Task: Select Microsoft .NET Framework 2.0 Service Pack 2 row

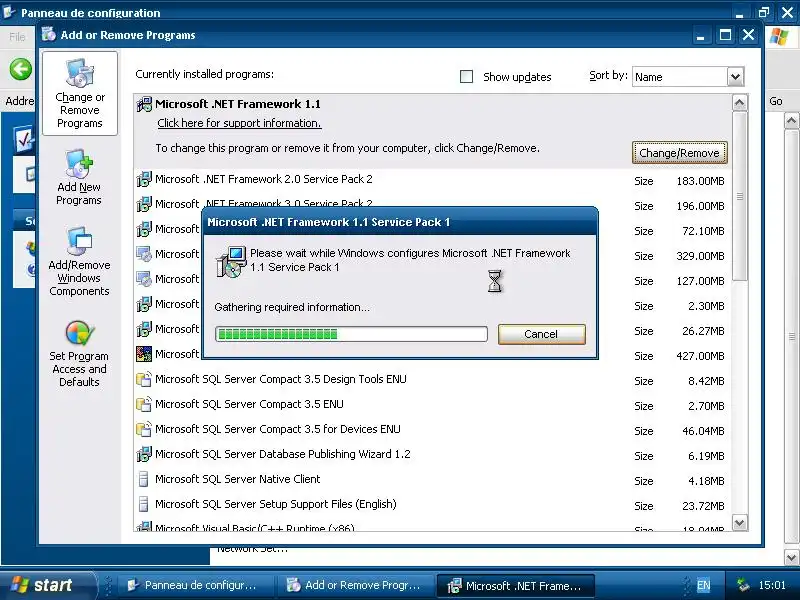Action: [433, 180]
